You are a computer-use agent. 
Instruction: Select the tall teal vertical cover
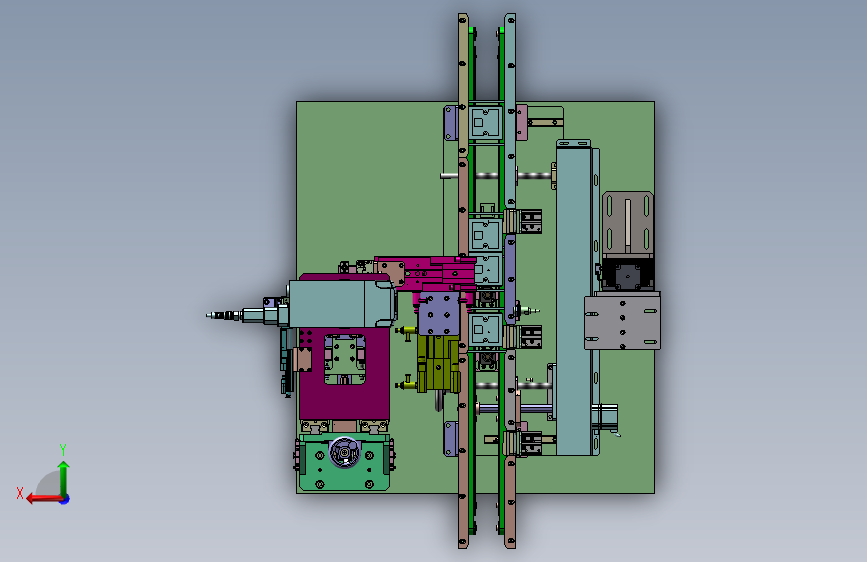[x=573, y=299]
